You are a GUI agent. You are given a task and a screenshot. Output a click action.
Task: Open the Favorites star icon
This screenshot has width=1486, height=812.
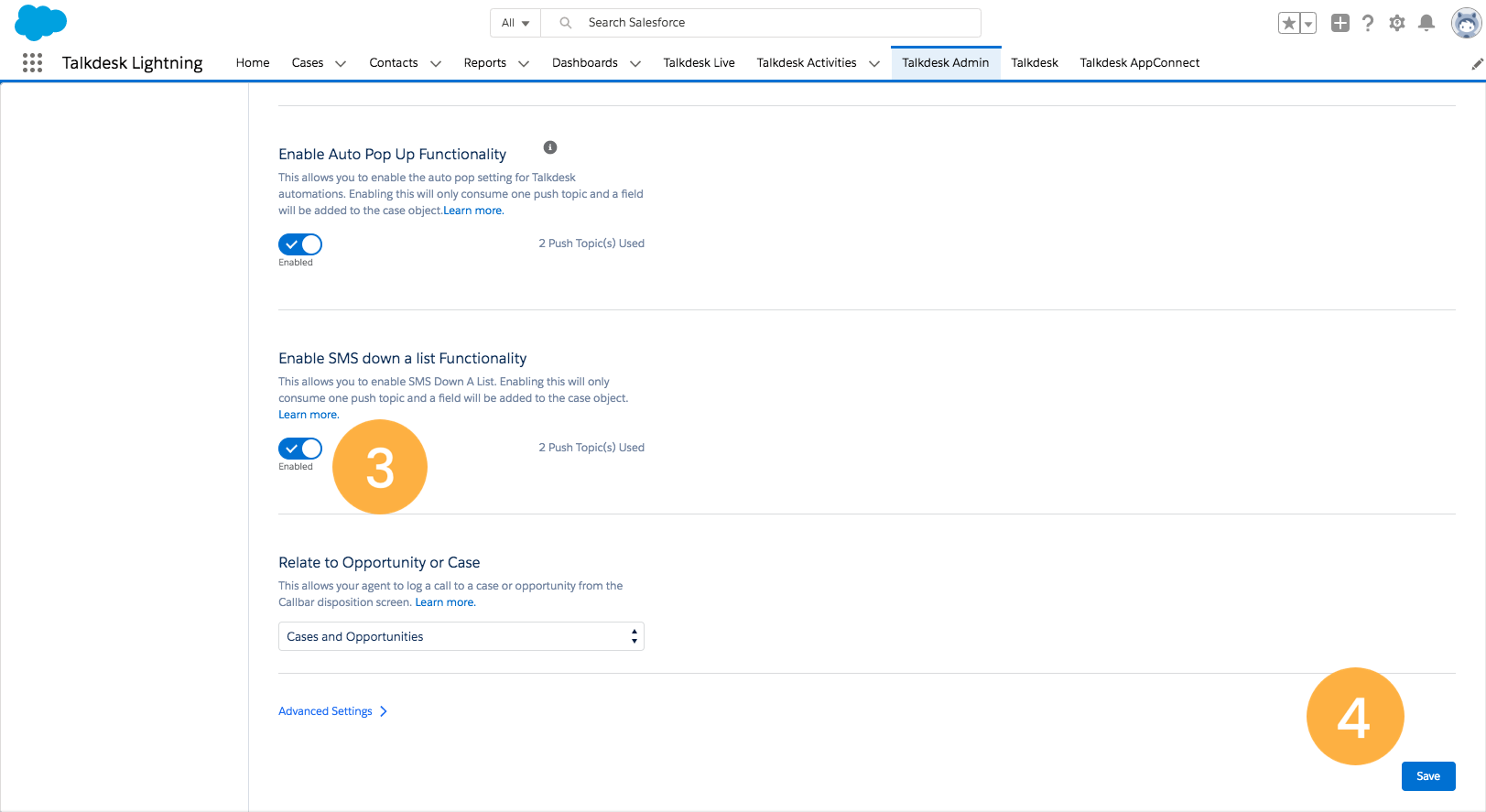point(1288,24)
